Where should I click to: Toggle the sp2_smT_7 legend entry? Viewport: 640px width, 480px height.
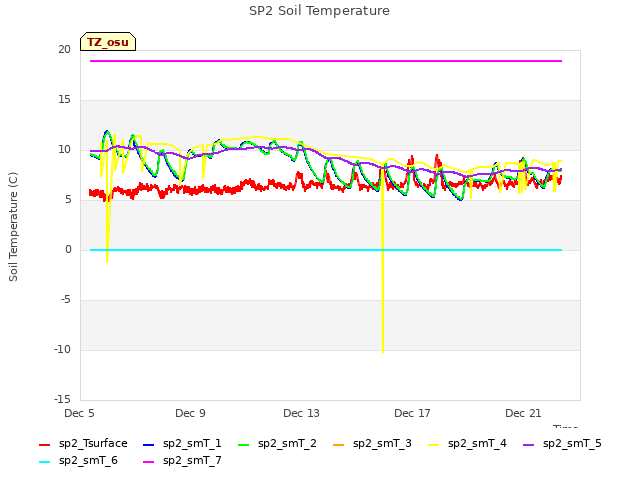[x=182, y=461]
